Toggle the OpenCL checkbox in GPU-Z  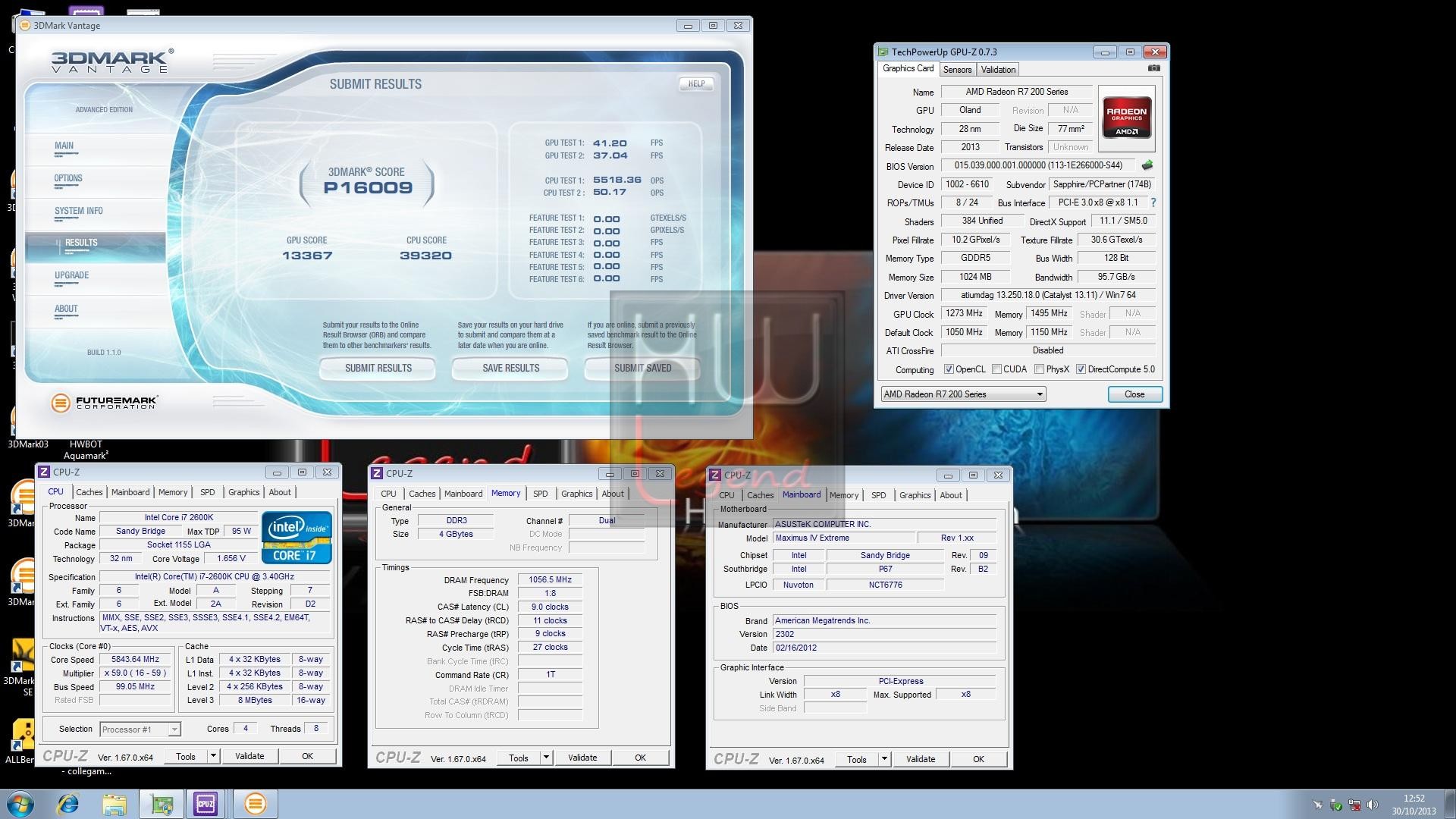949,369
